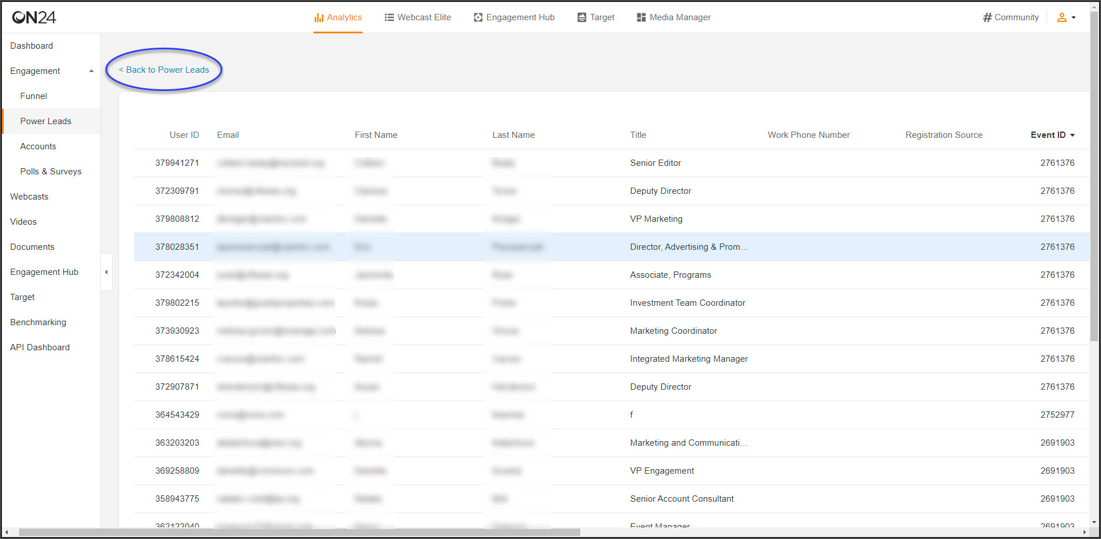Click the Associate, Programs title cell
Screen dimensions: 1101x539
click(671, 275)
